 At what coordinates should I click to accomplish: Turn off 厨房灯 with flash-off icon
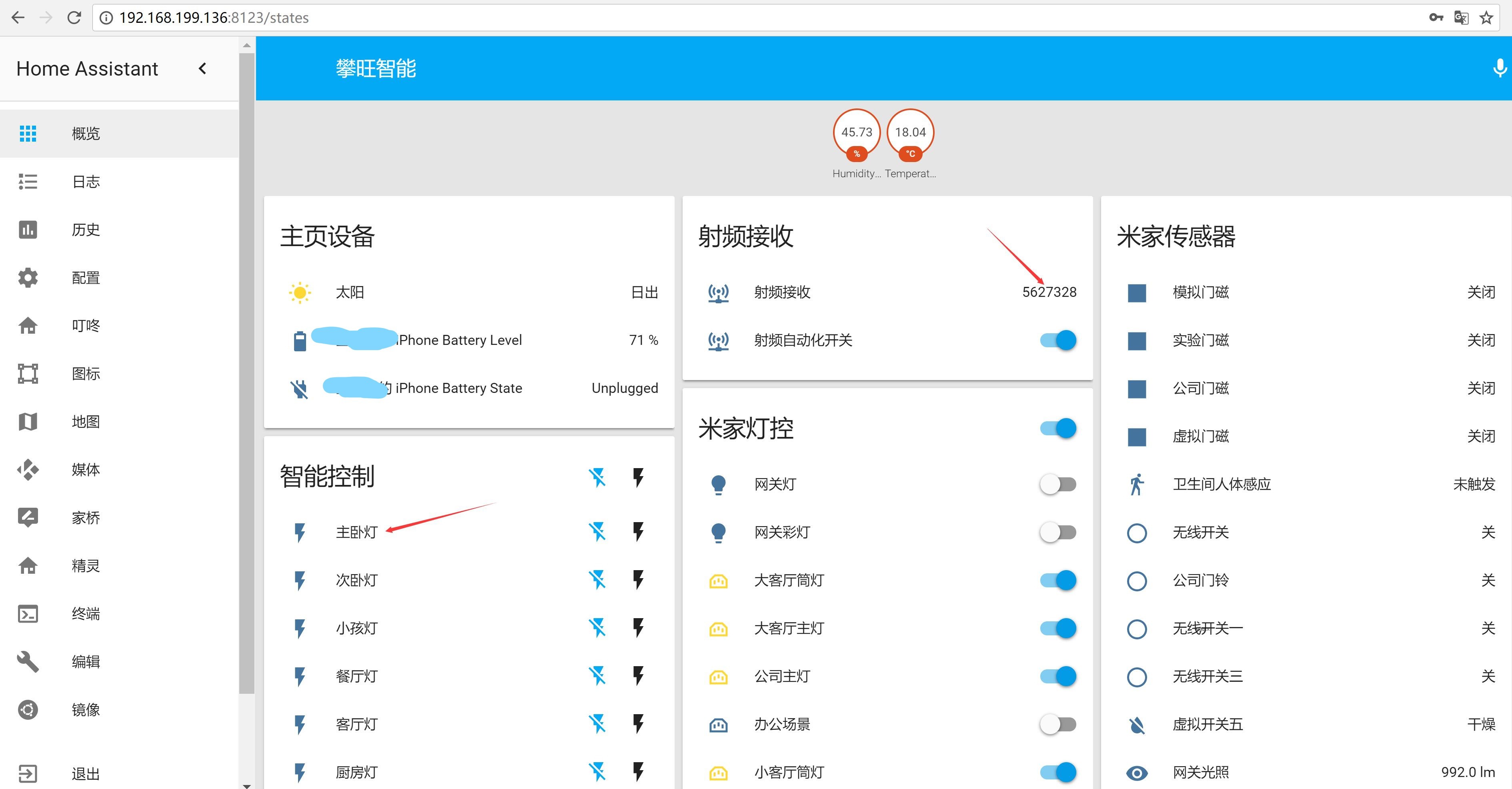tap(597, 772)
